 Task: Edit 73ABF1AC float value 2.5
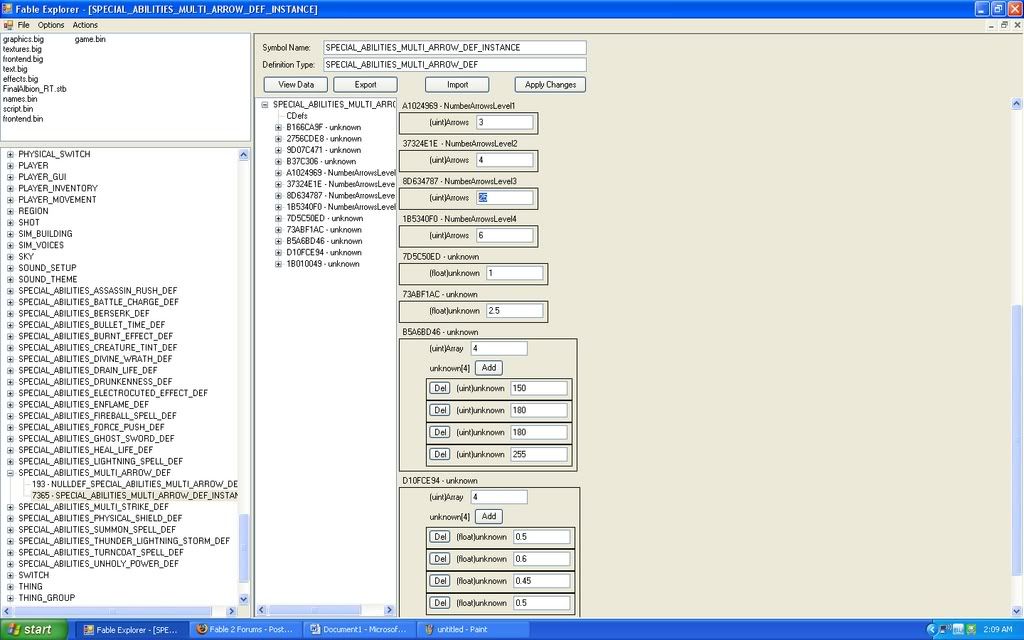pos(514,311)
